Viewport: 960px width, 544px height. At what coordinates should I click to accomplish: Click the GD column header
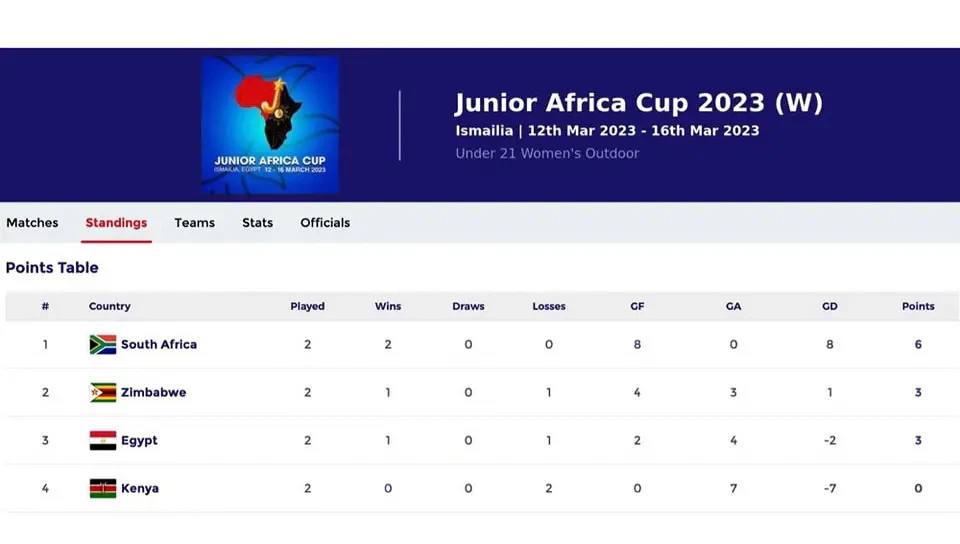tap(829, 306)
